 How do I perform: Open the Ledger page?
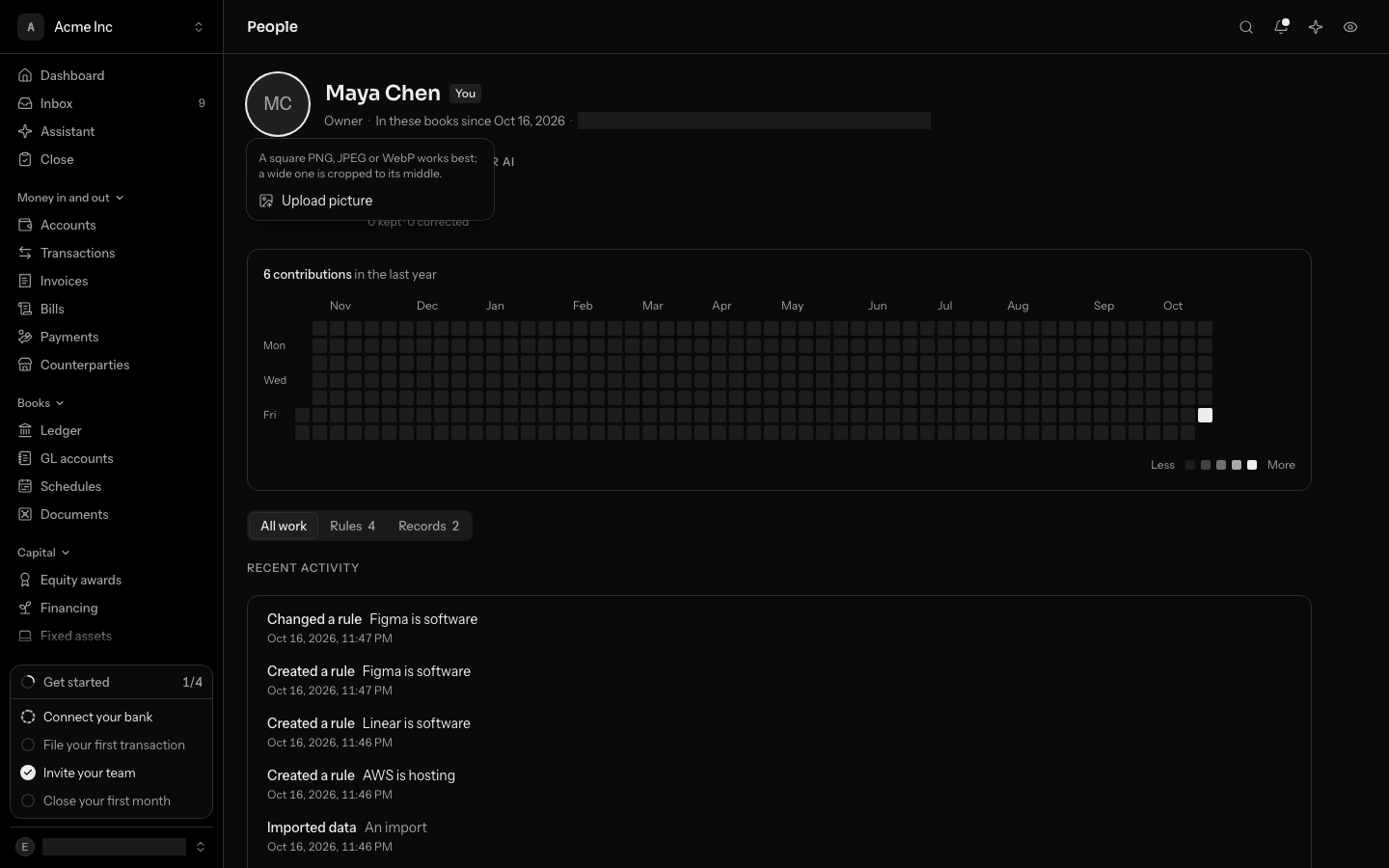111,430
